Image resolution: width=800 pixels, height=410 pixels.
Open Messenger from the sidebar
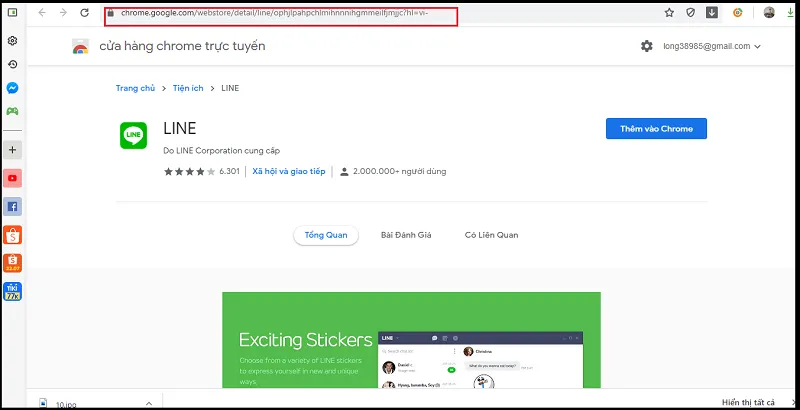12,88
